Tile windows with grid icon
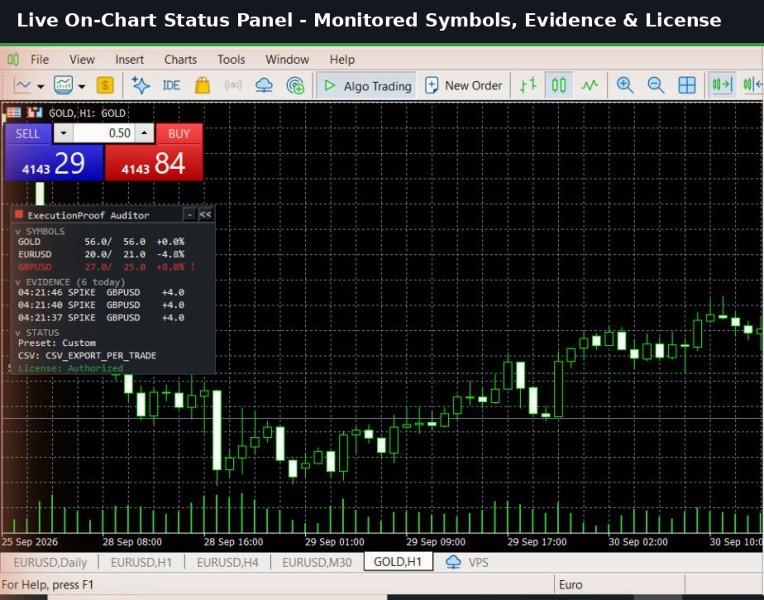Image resolution: width=764 pixels, height=600 pixels. (x=687, y=86)
